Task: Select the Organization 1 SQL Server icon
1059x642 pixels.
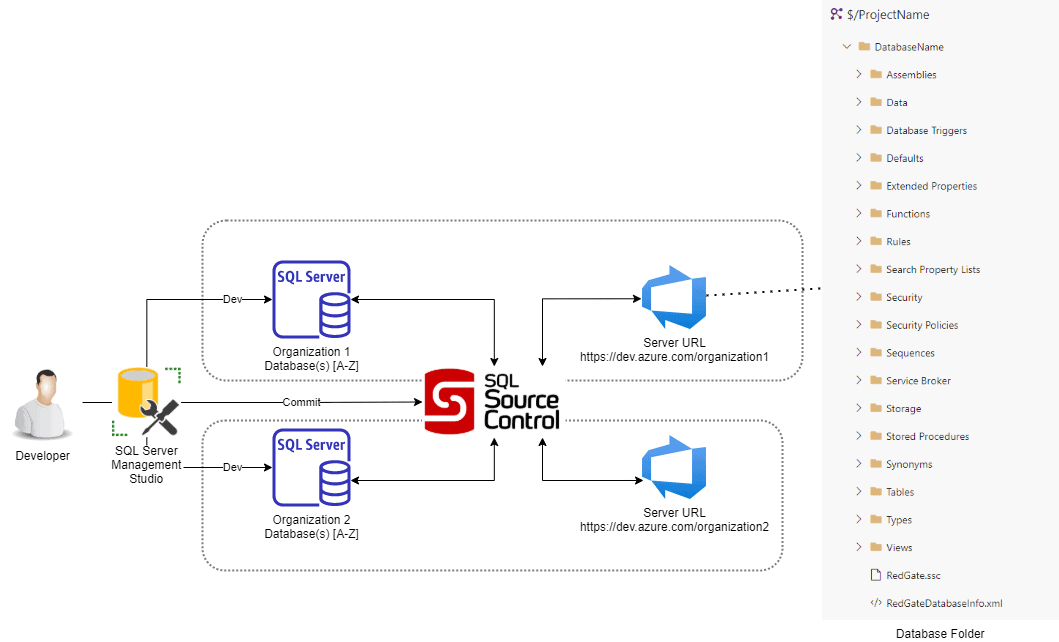Action: point(311,298)
